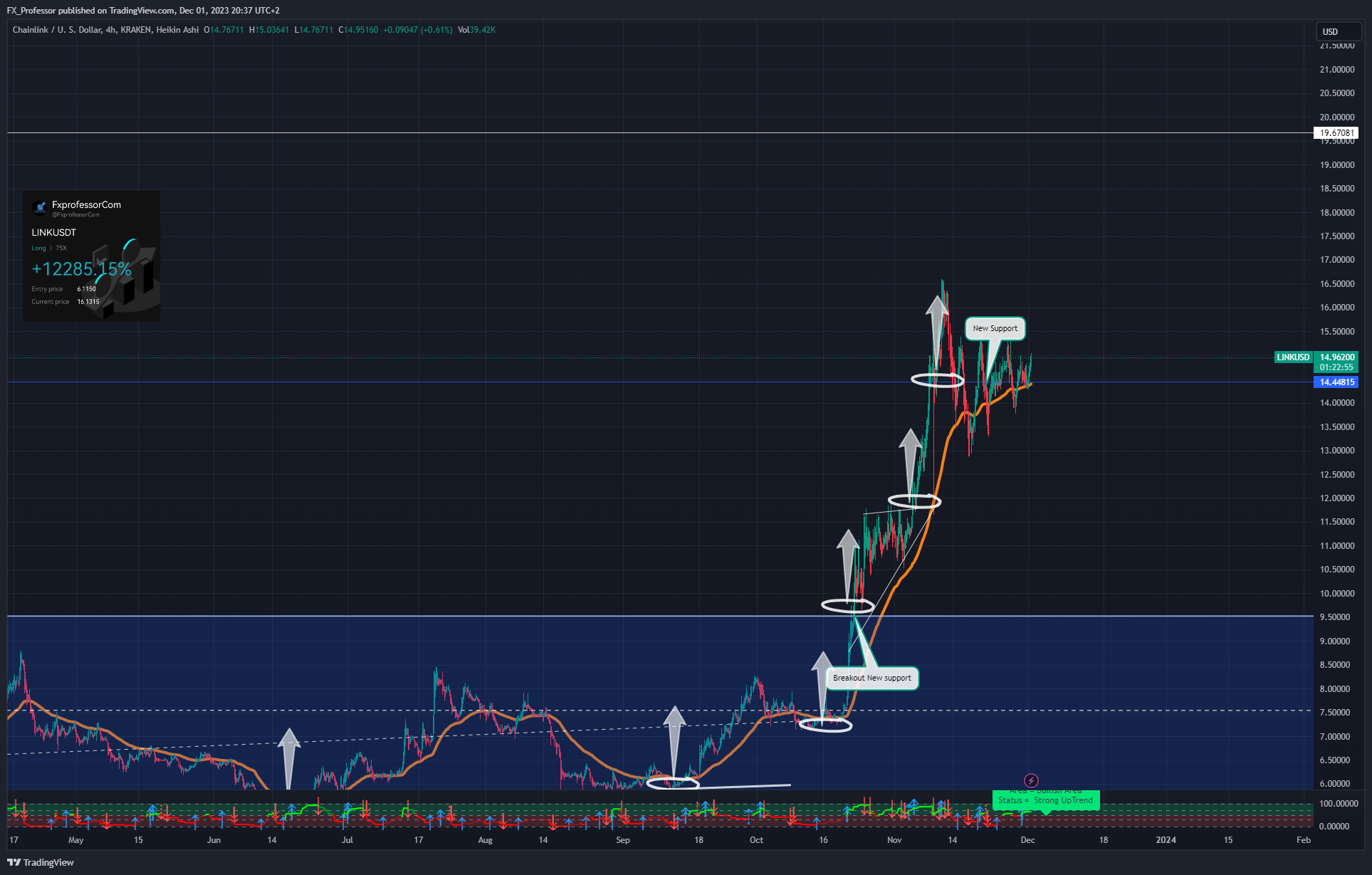Click the 14.96200 current price label
Image resolution: width=1372 pixels, height=875 pixels.
click(1336, 357)
